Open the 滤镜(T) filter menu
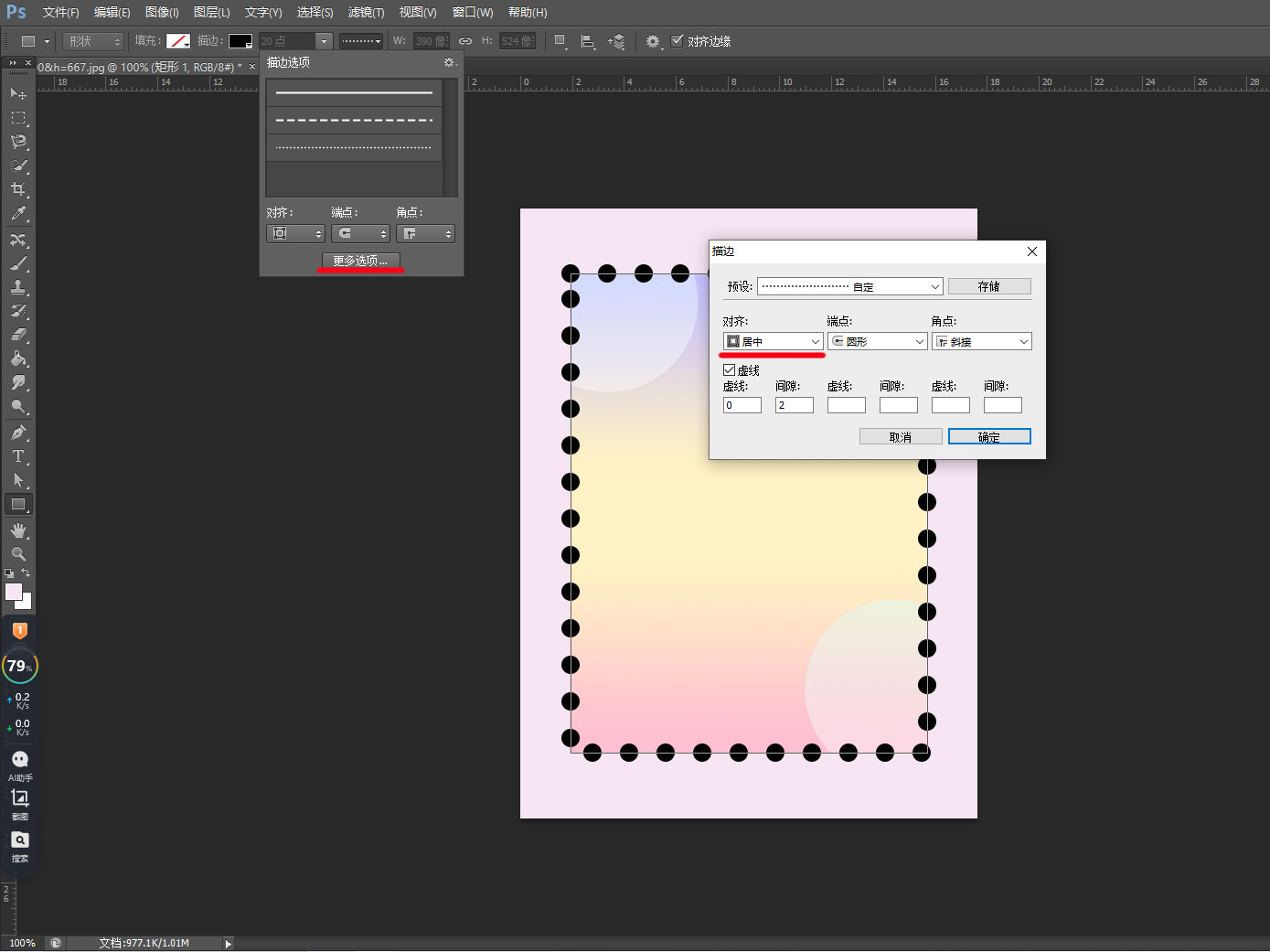This screenshot has width=1270, height=952. (x=366, y=13)
